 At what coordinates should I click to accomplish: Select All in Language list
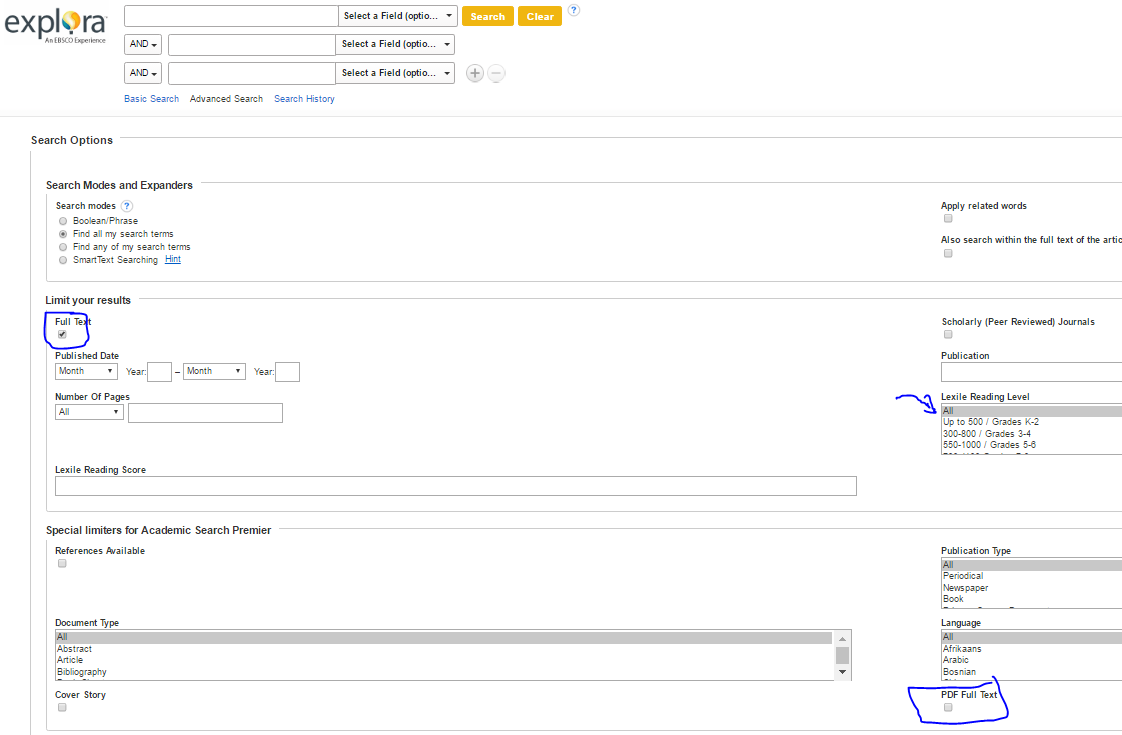[x=1032, y=637]
